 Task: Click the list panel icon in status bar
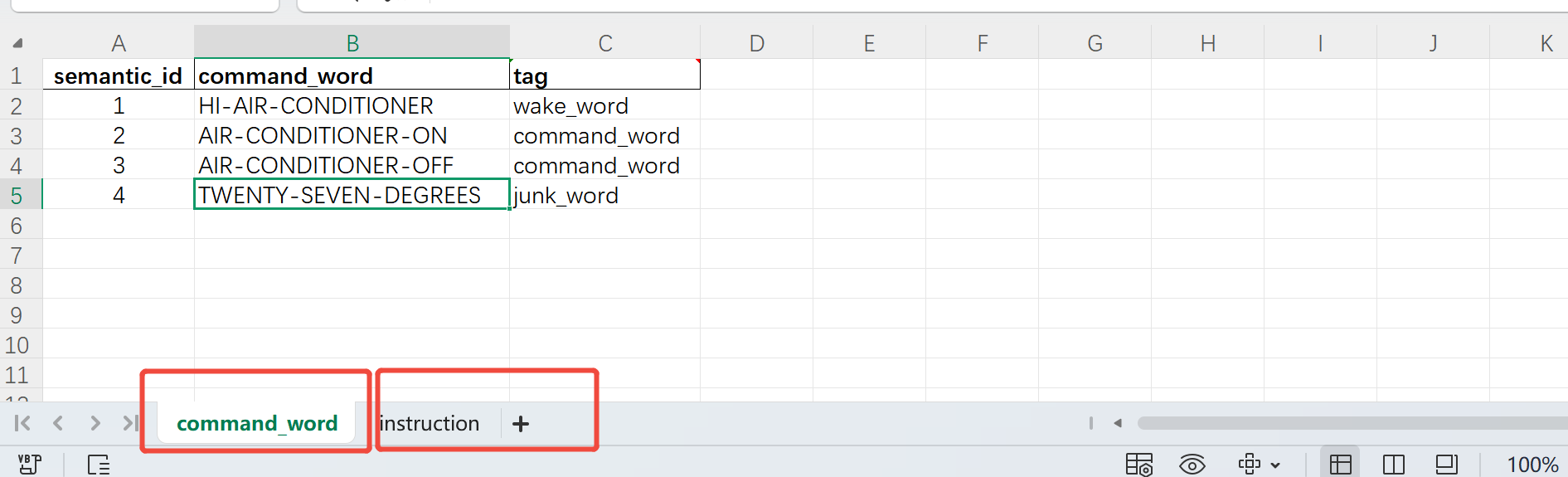(x=98, y=464)
